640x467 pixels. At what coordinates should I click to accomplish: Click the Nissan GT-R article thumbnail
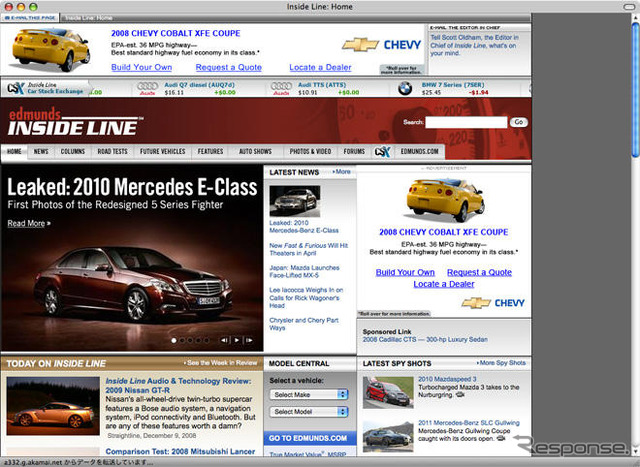click(53, 406)
